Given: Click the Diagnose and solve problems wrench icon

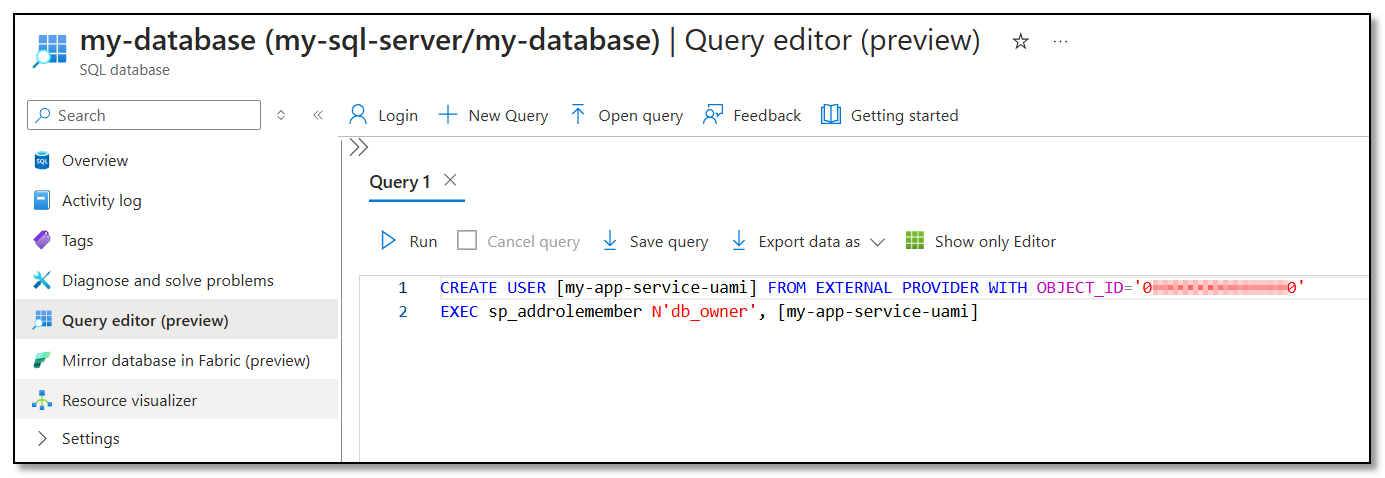Looking at the screenshot, I should tap(42, 281).
